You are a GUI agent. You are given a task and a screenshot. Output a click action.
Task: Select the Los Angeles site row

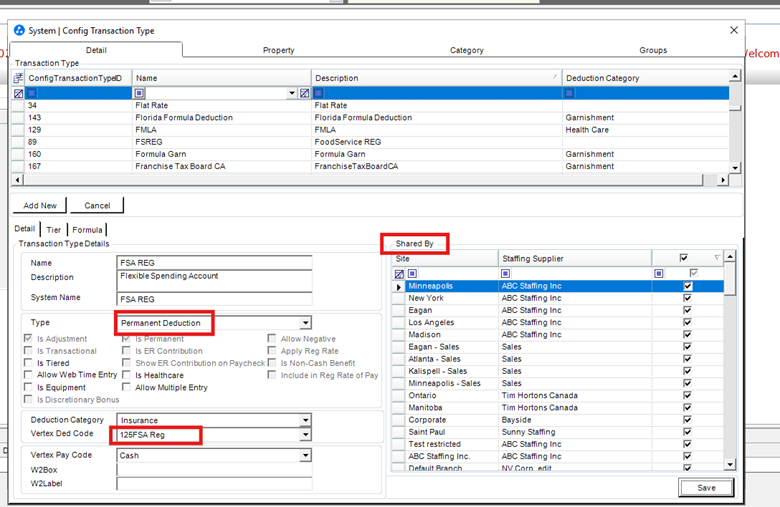[558, 322]
